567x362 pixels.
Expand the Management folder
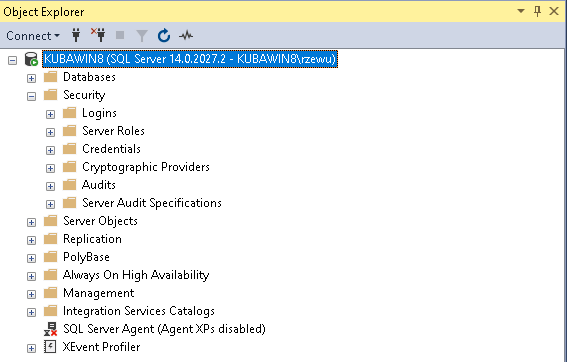point(31,294)
